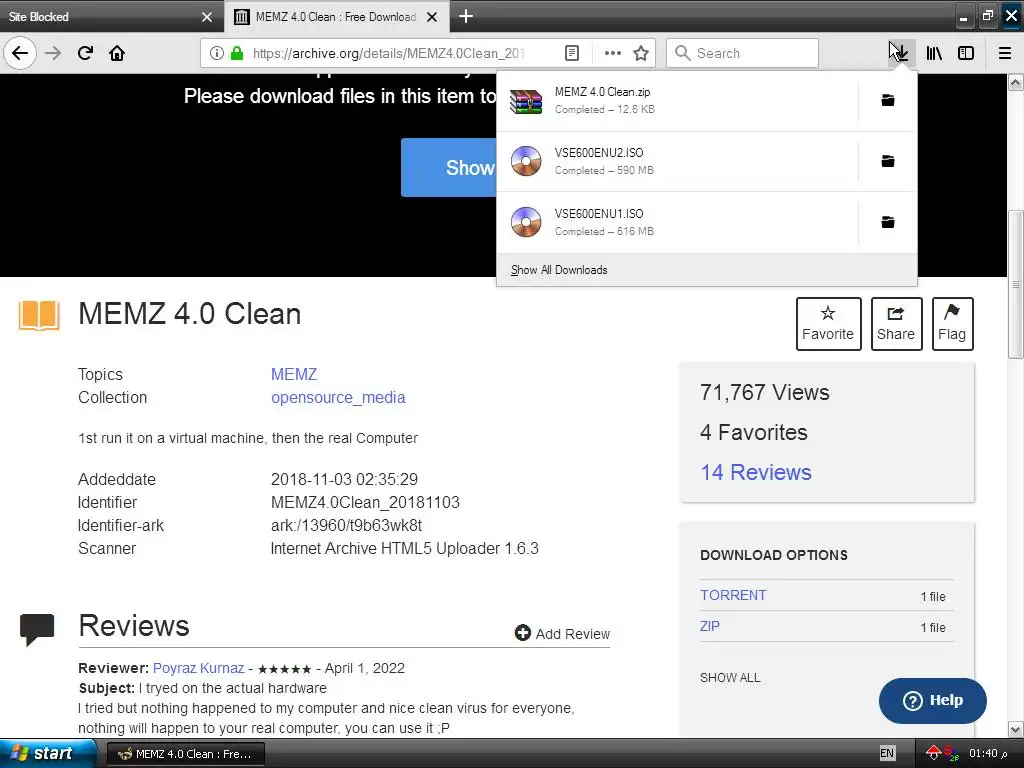
Task: Go back to the previous page
Action: click(20, 53)
